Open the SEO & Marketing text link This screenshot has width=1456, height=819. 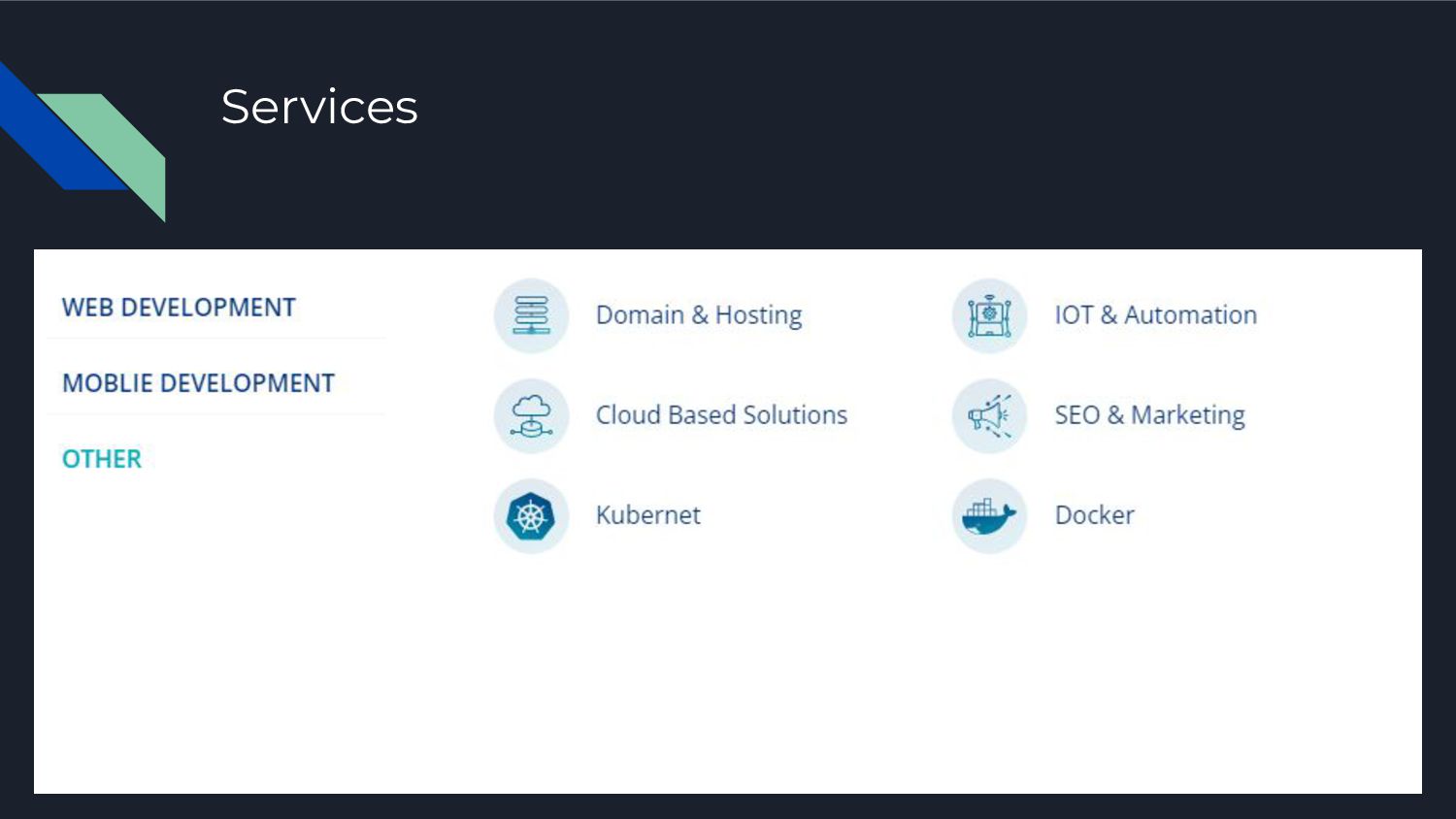pos(1149,415)
